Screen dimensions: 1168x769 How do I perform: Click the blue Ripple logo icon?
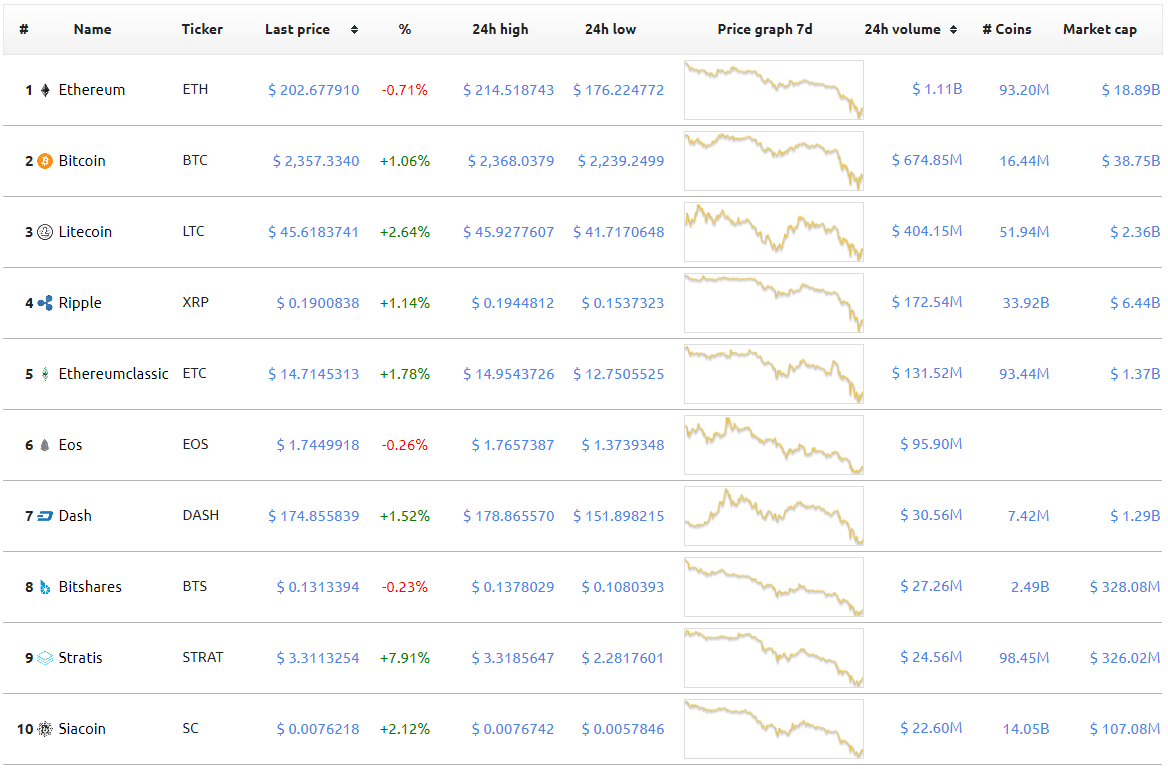[x=45, y=303]
